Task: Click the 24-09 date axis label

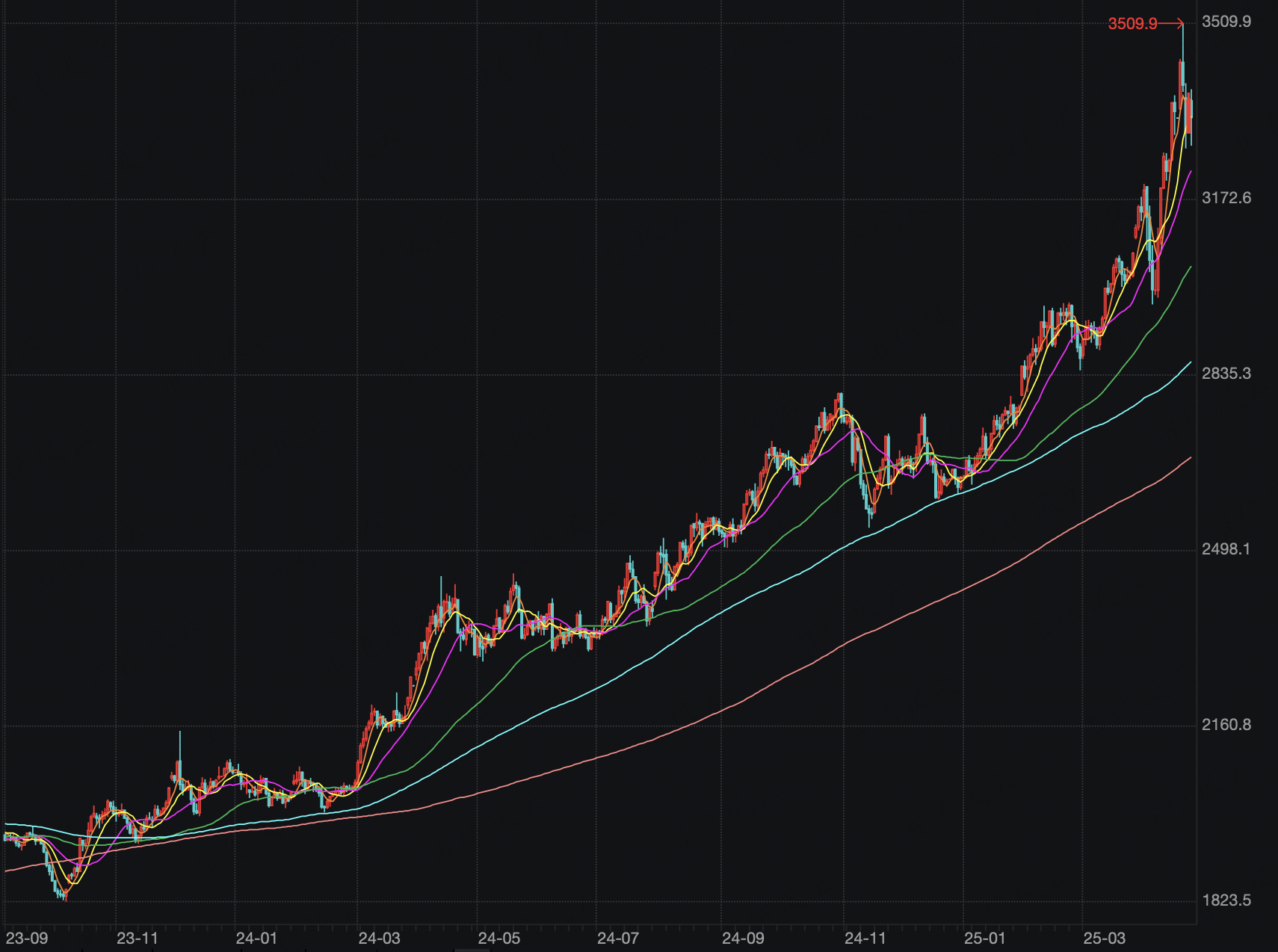Action: tap(743, 939)
